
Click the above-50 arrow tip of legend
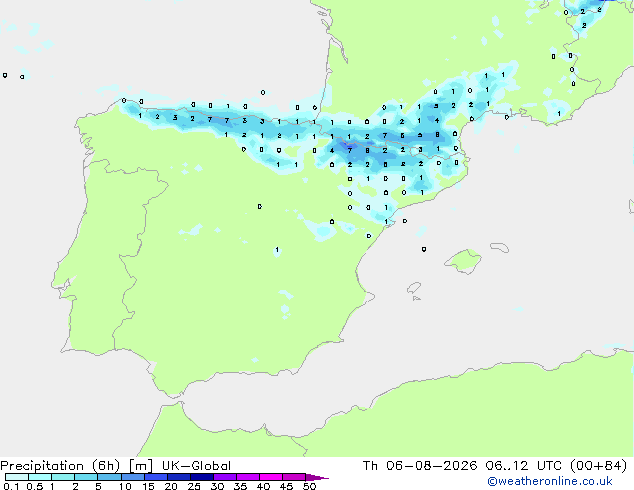click(317, 477)
